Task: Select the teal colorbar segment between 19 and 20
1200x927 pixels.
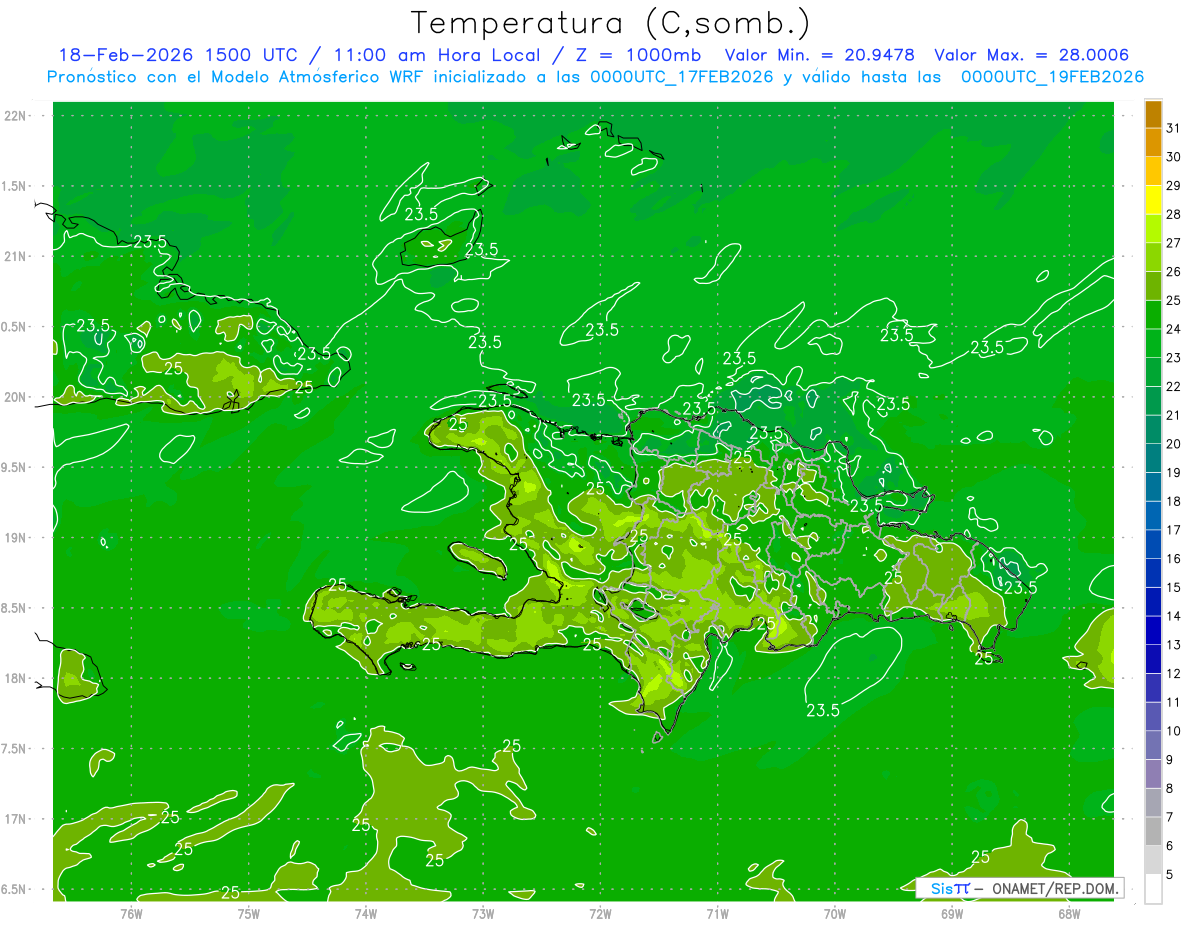Action: (1153, 458)
